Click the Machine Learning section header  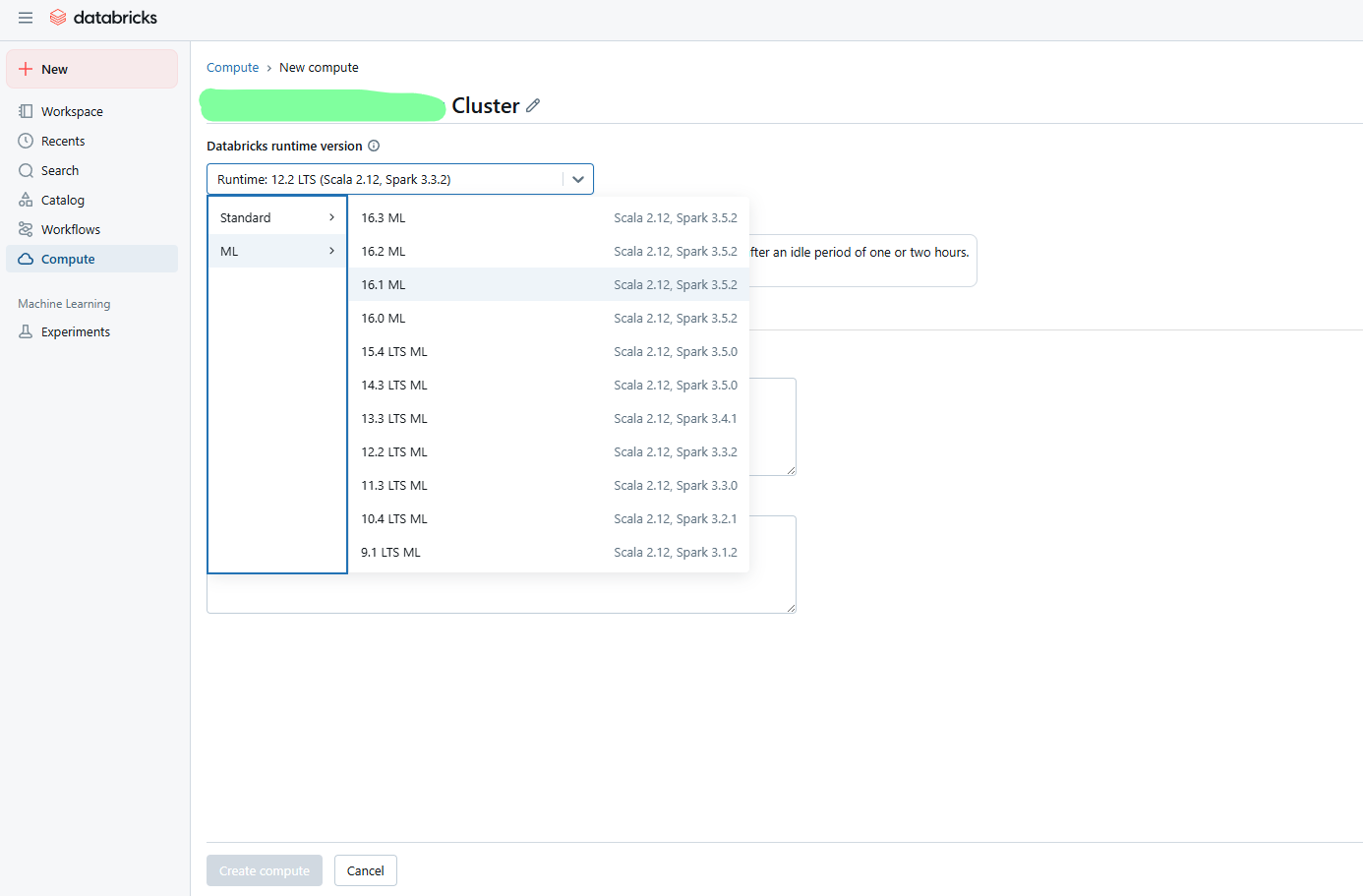(x=64, y=304)
